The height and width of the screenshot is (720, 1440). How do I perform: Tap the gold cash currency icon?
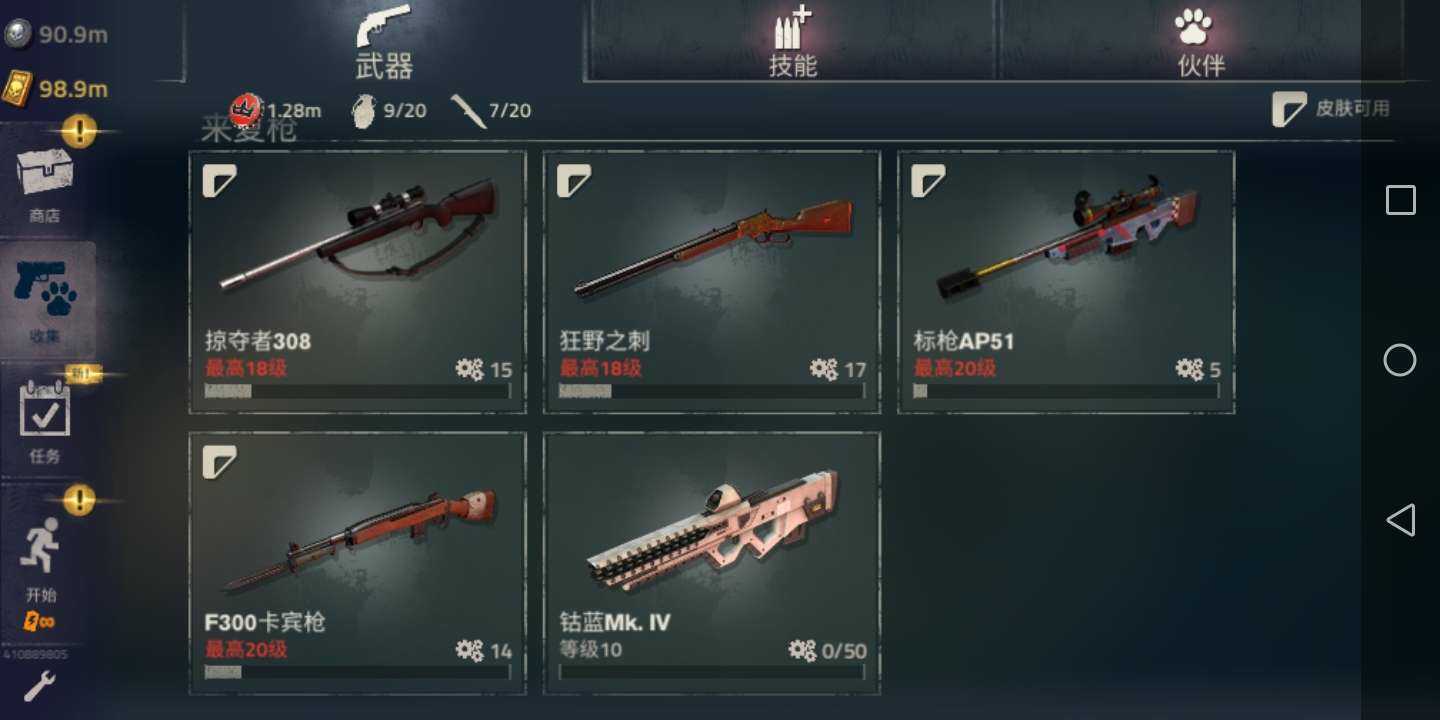click(17, 88)
